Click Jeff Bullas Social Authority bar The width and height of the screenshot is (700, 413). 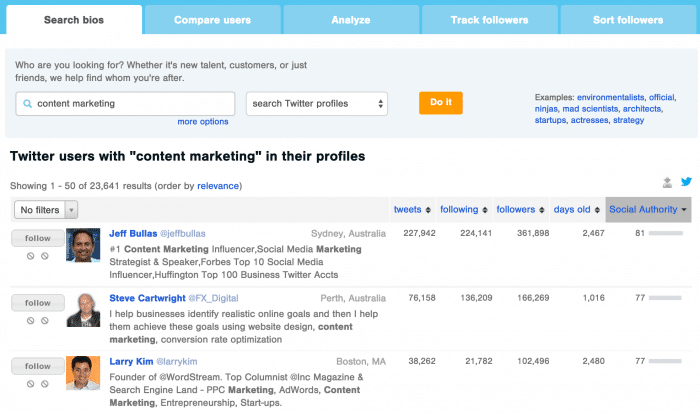[x=666, y=233]
